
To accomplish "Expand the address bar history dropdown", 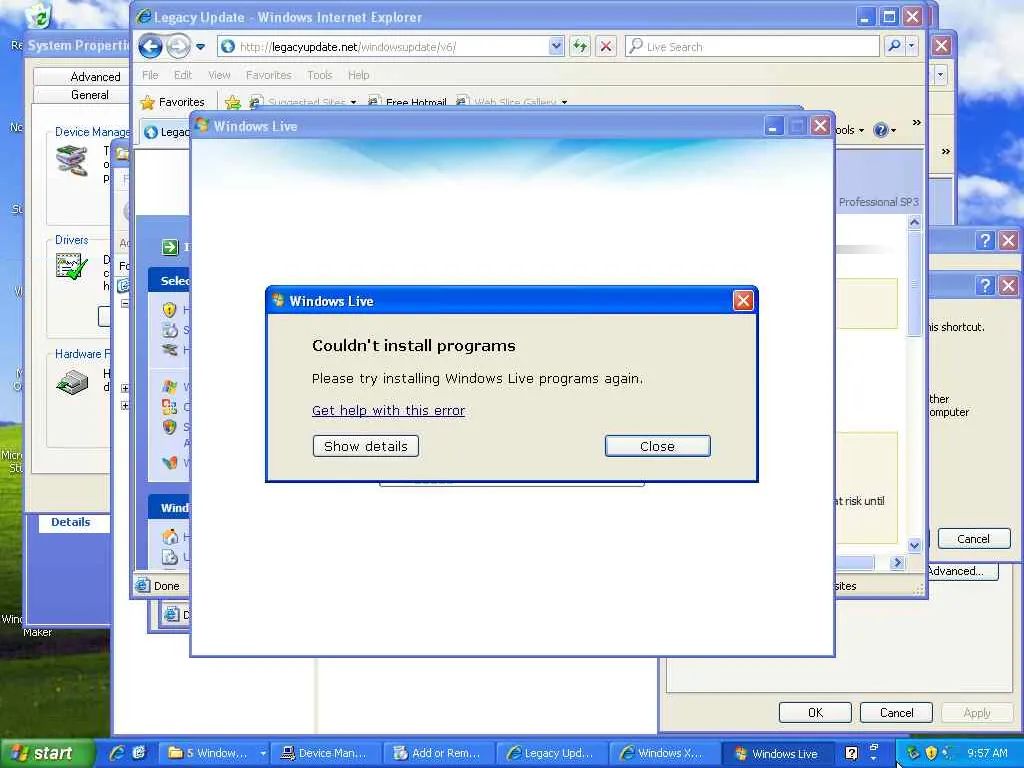I will 556,46.
